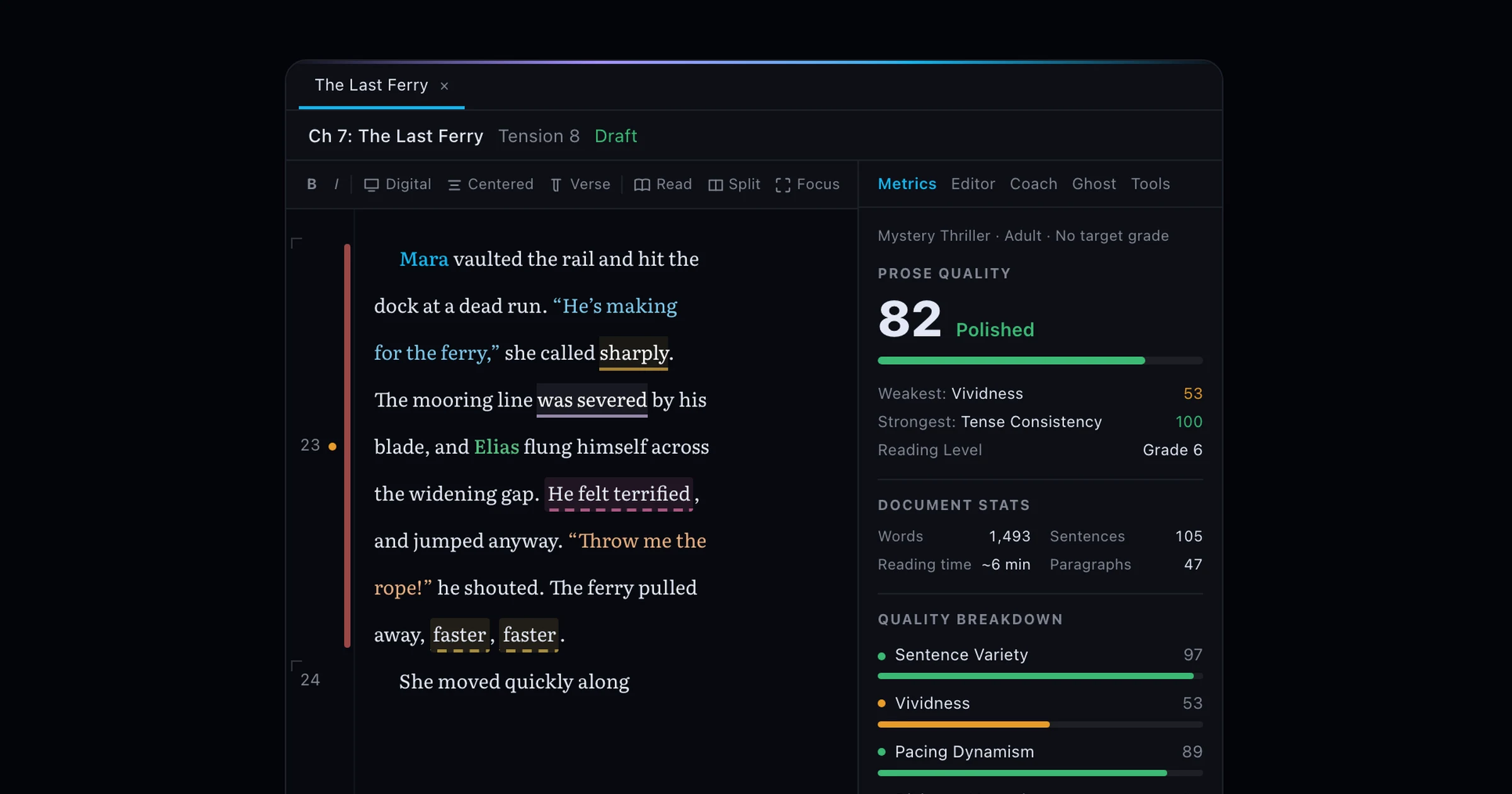Screen dimensions: 1512x794
Task: Open the Tools tab
Action: click(x=1150, y=183)
